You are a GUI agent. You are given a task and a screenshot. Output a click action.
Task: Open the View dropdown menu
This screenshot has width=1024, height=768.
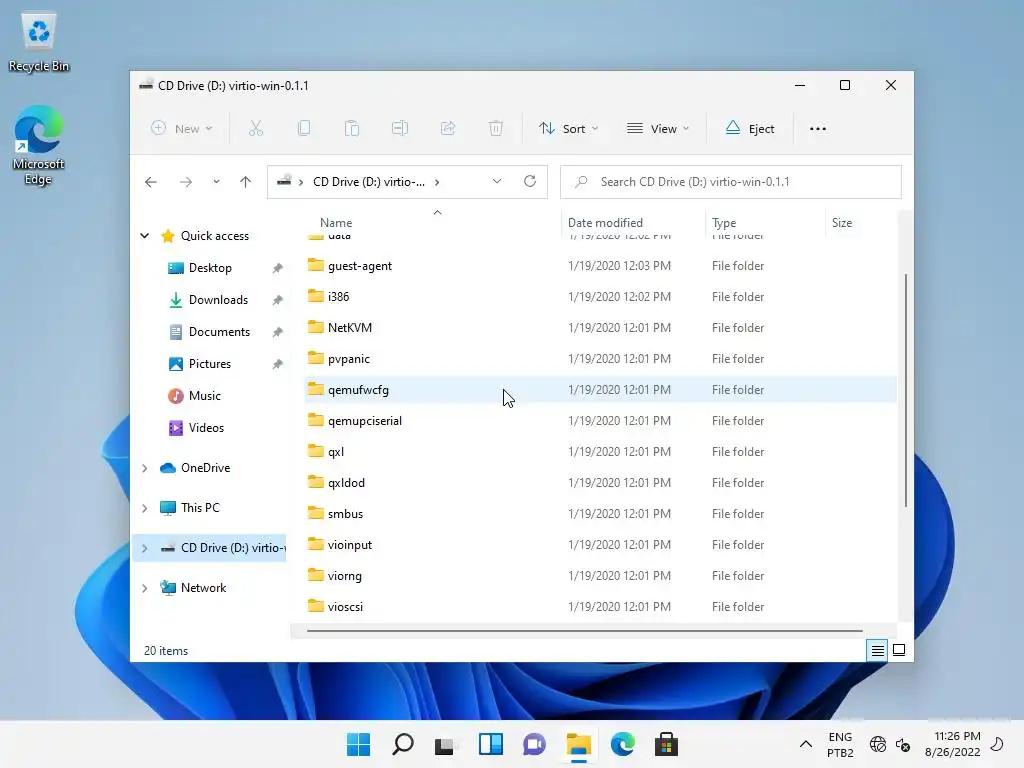point(658,129)
